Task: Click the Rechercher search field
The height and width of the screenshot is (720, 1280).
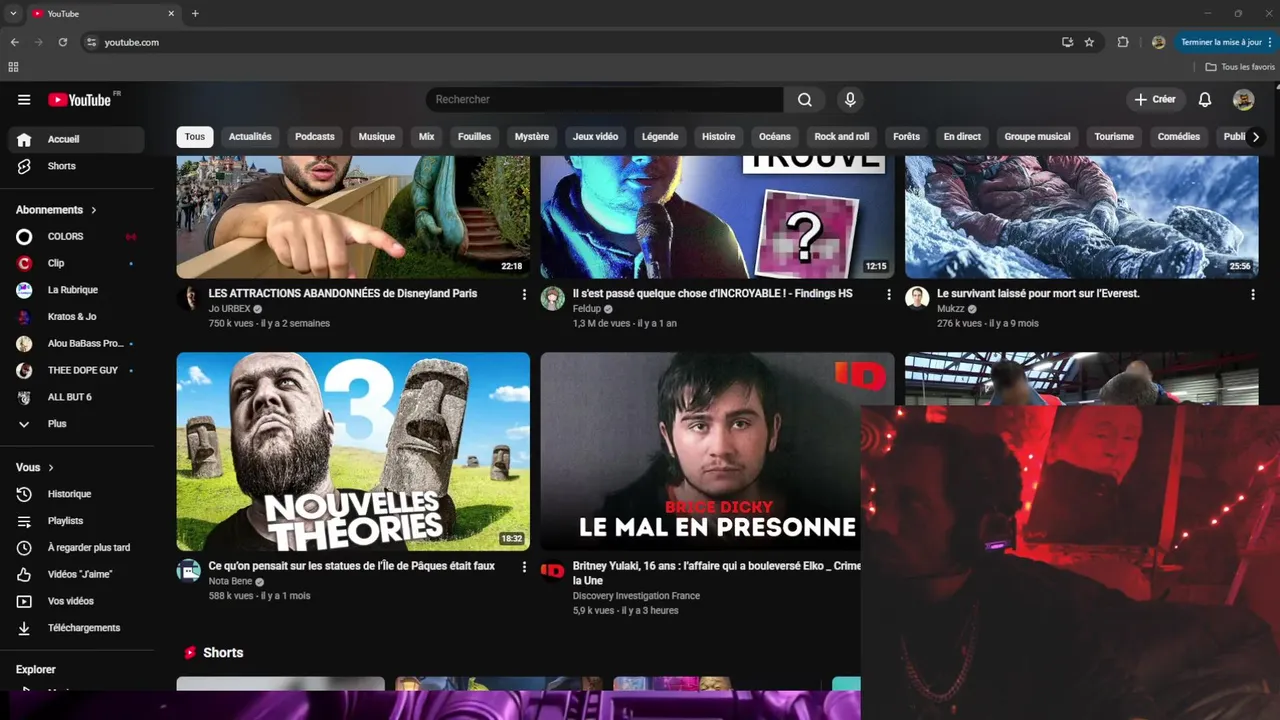Action: [605, 100]
